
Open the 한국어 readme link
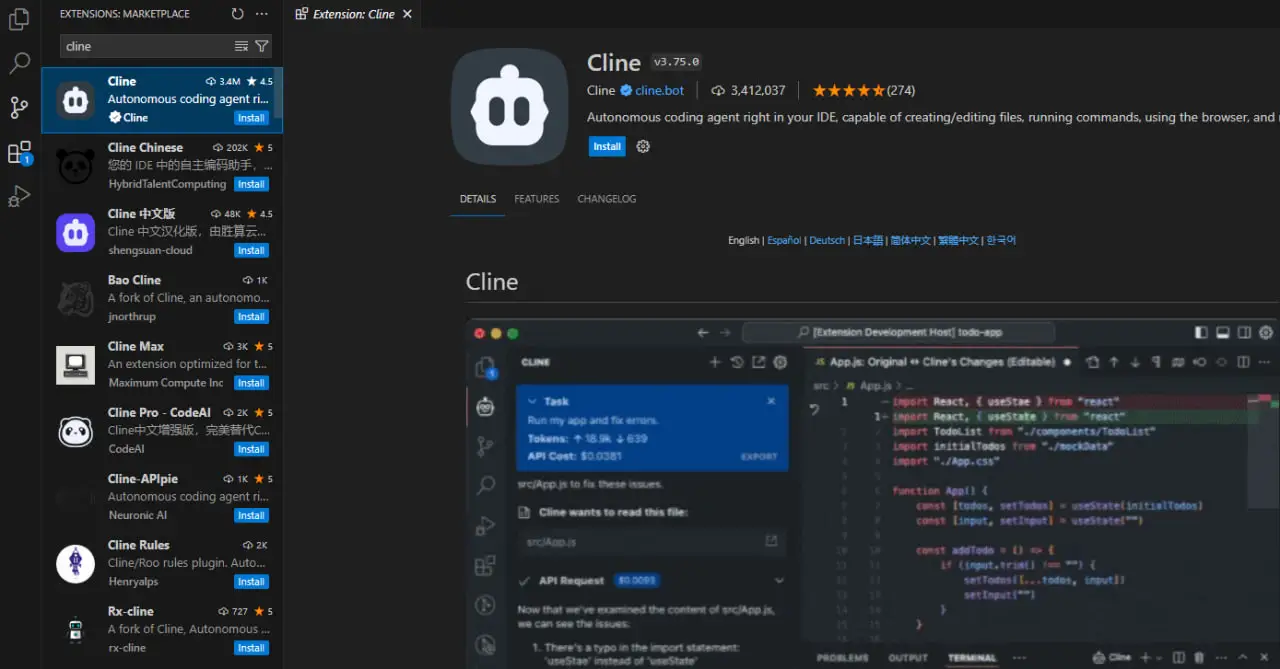1001,240
